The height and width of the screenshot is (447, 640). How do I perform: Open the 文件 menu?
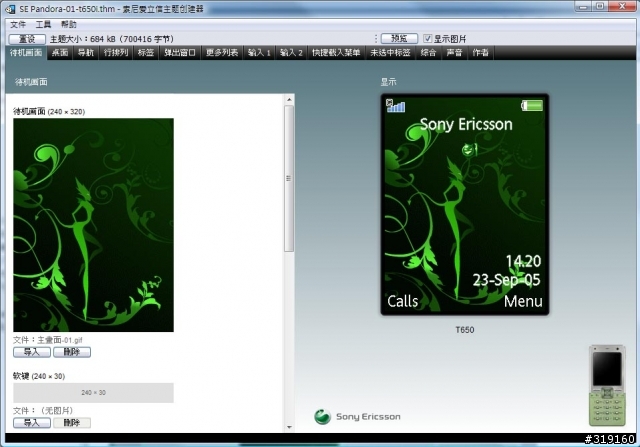[18, 24]
